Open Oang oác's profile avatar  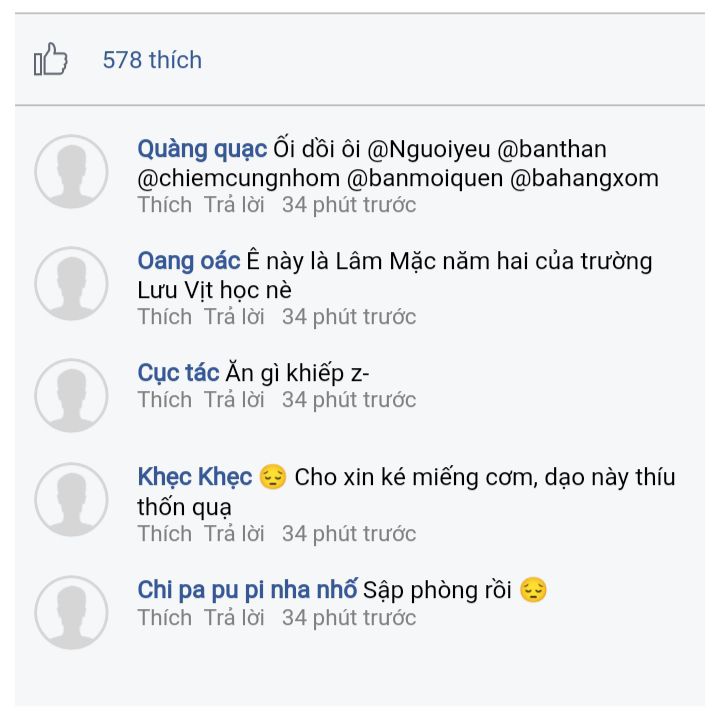[x=71, y=284]
